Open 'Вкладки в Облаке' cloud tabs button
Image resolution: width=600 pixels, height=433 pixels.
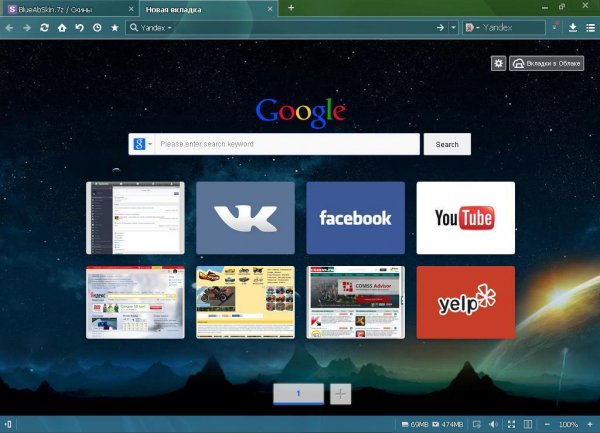pyautogui.click(x=546, y=63)
